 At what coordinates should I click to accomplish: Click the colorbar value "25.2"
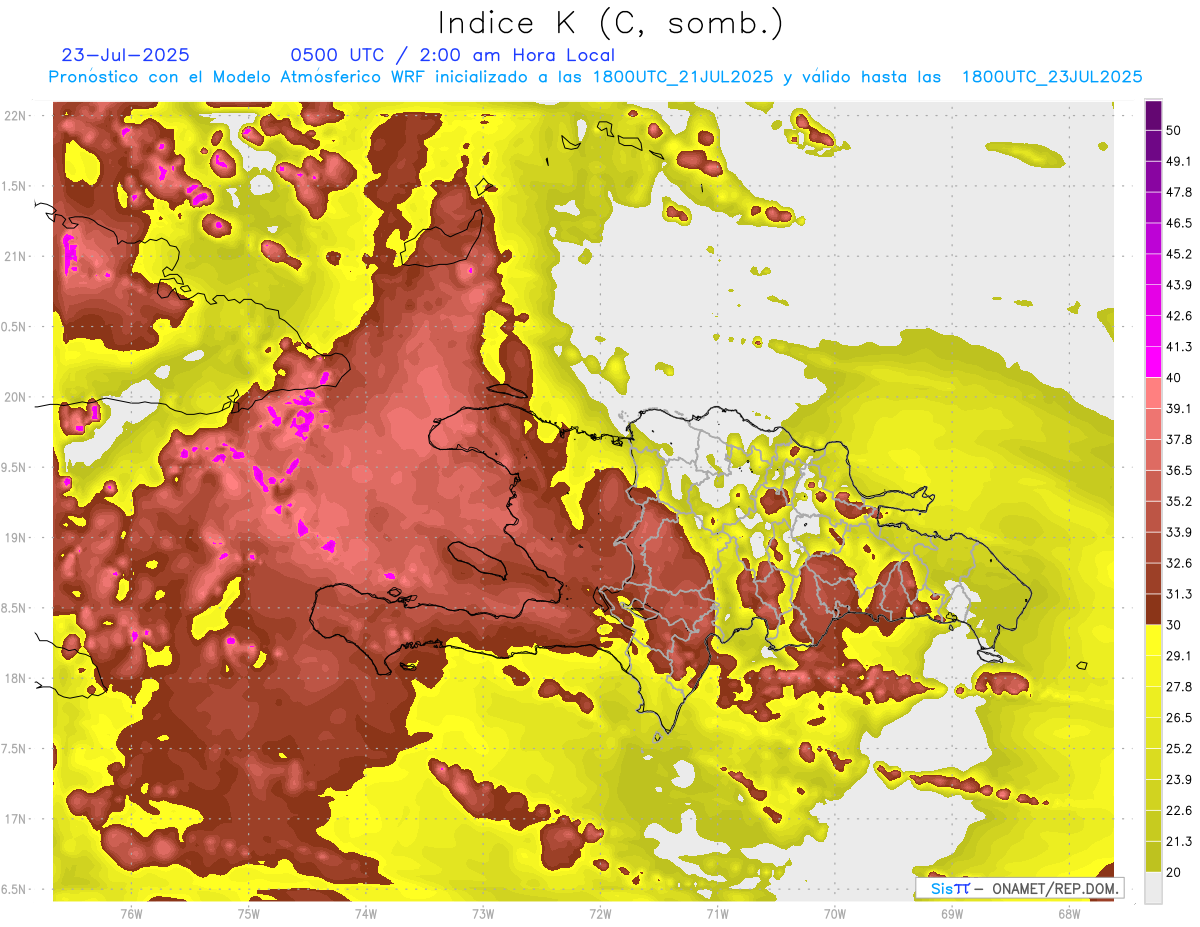1179,749
